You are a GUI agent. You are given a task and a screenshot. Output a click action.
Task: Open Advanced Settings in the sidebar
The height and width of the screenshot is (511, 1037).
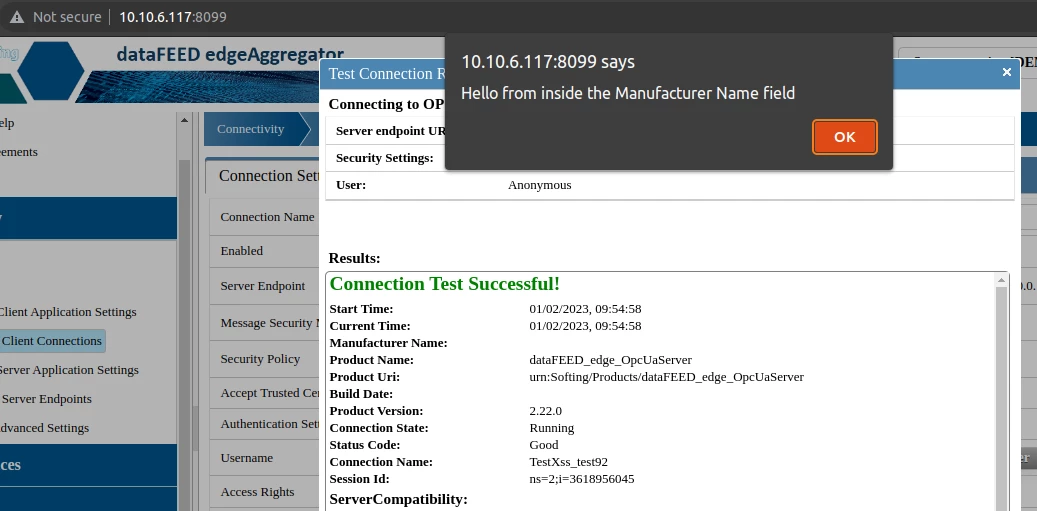[x=45, y=428]
